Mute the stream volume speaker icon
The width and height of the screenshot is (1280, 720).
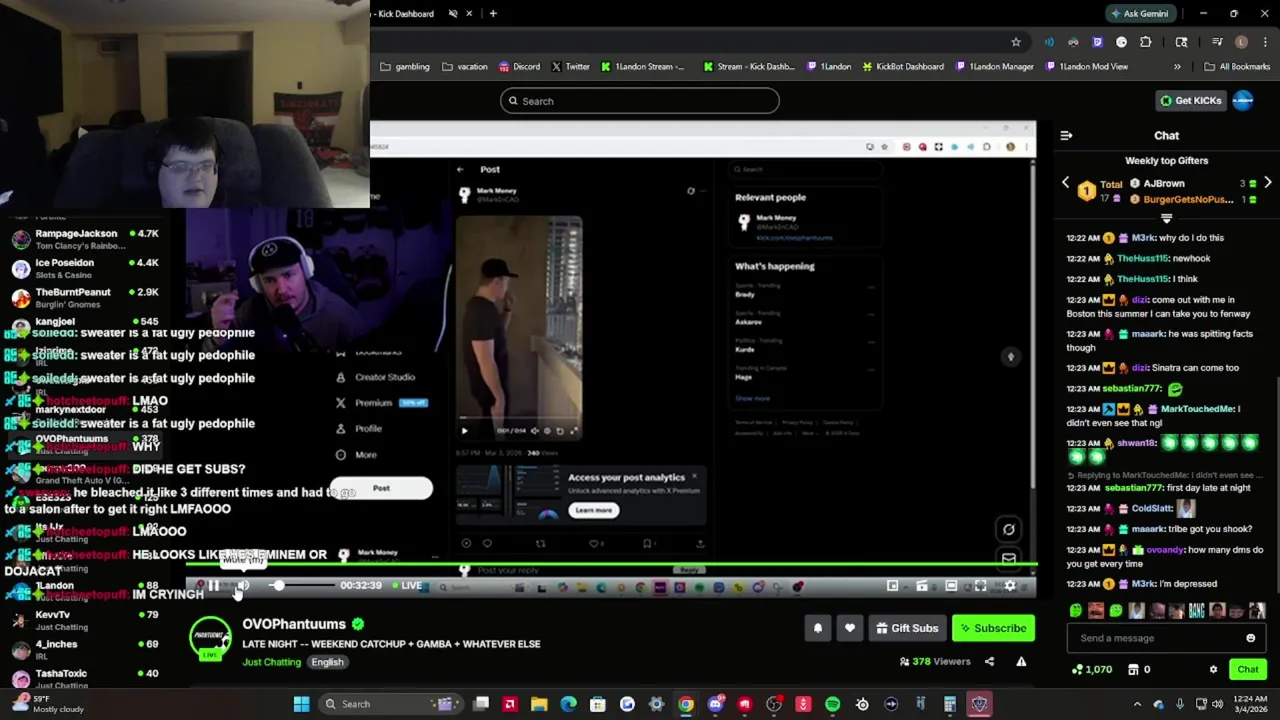pyautogui.click(x=243, y=586)
